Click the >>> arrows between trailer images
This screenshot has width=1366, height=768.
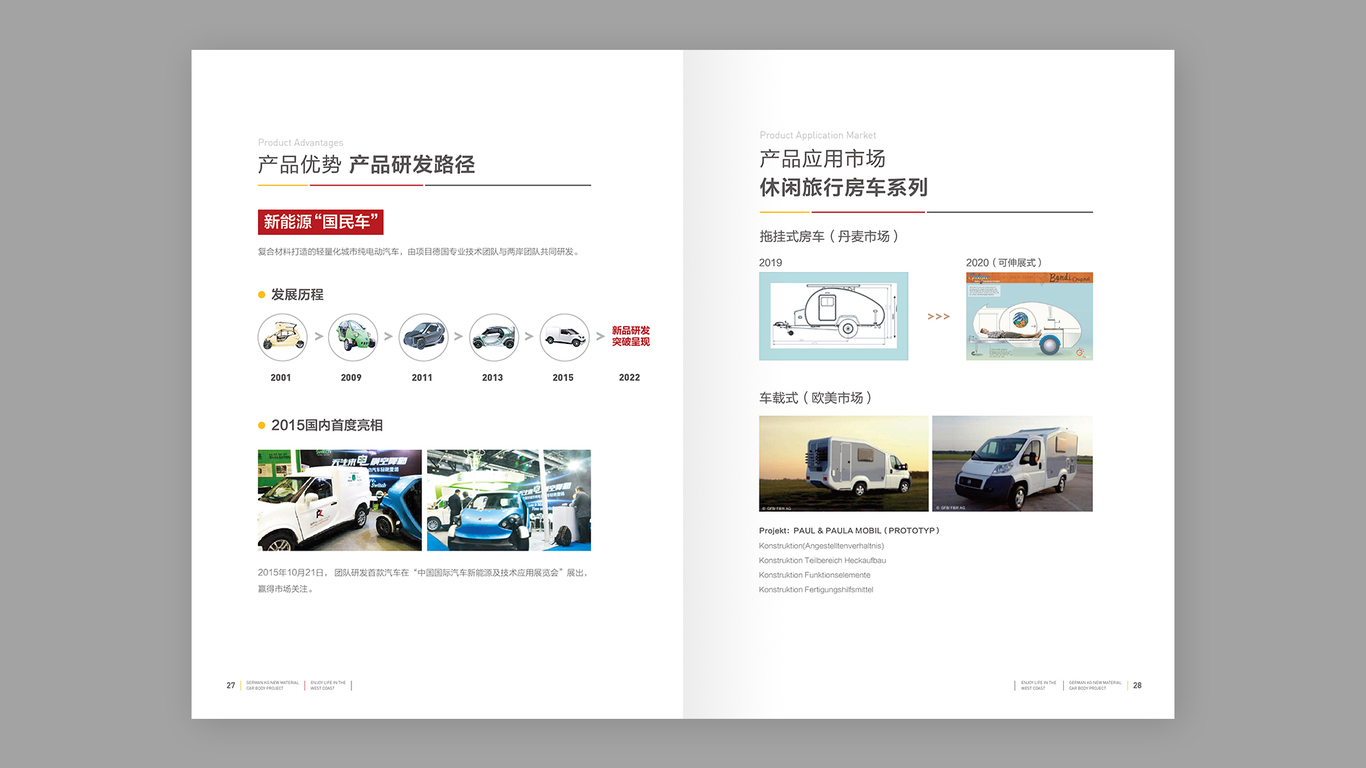938,317
